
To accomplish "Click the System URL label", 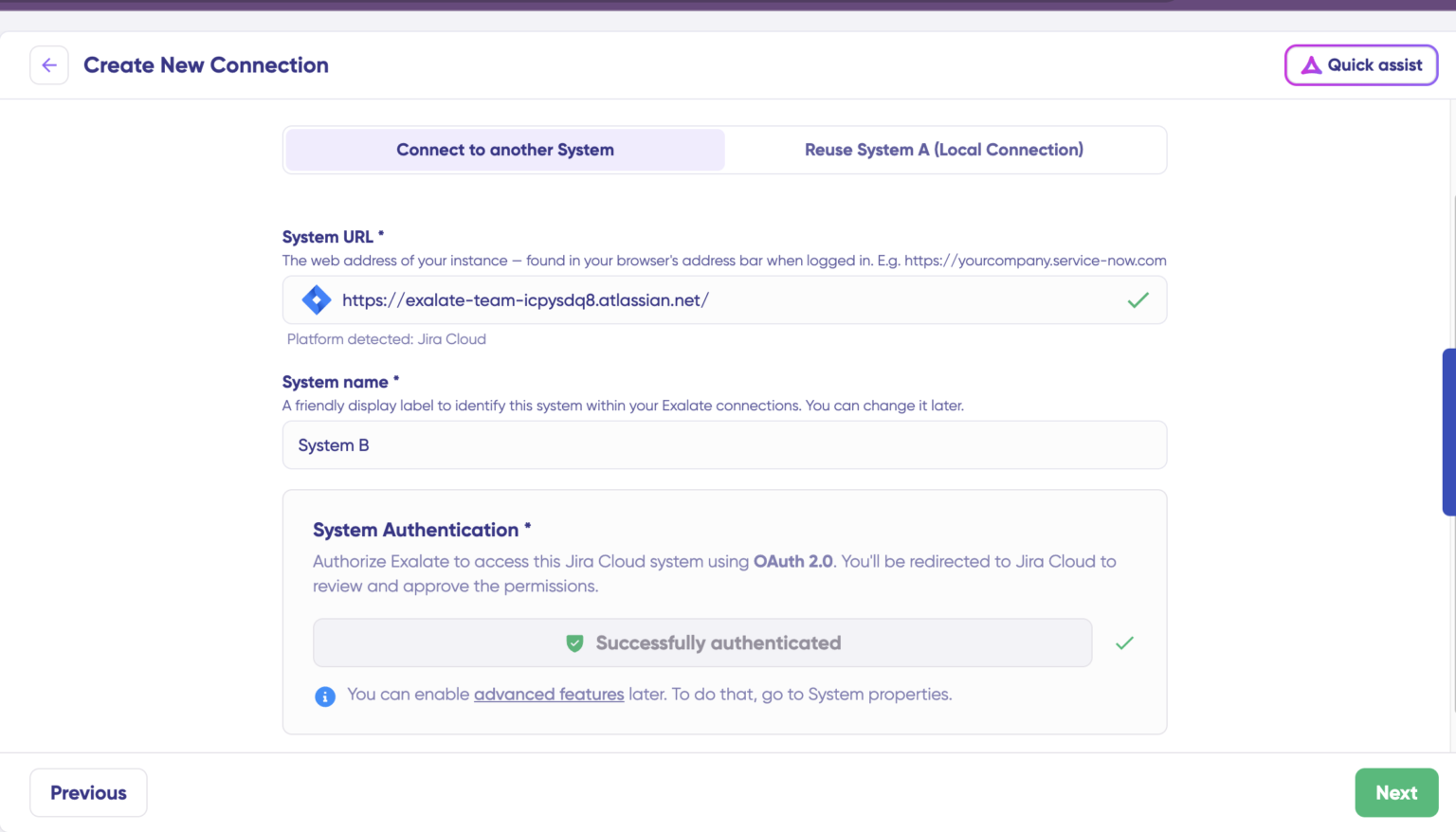I will coord(333,237).
